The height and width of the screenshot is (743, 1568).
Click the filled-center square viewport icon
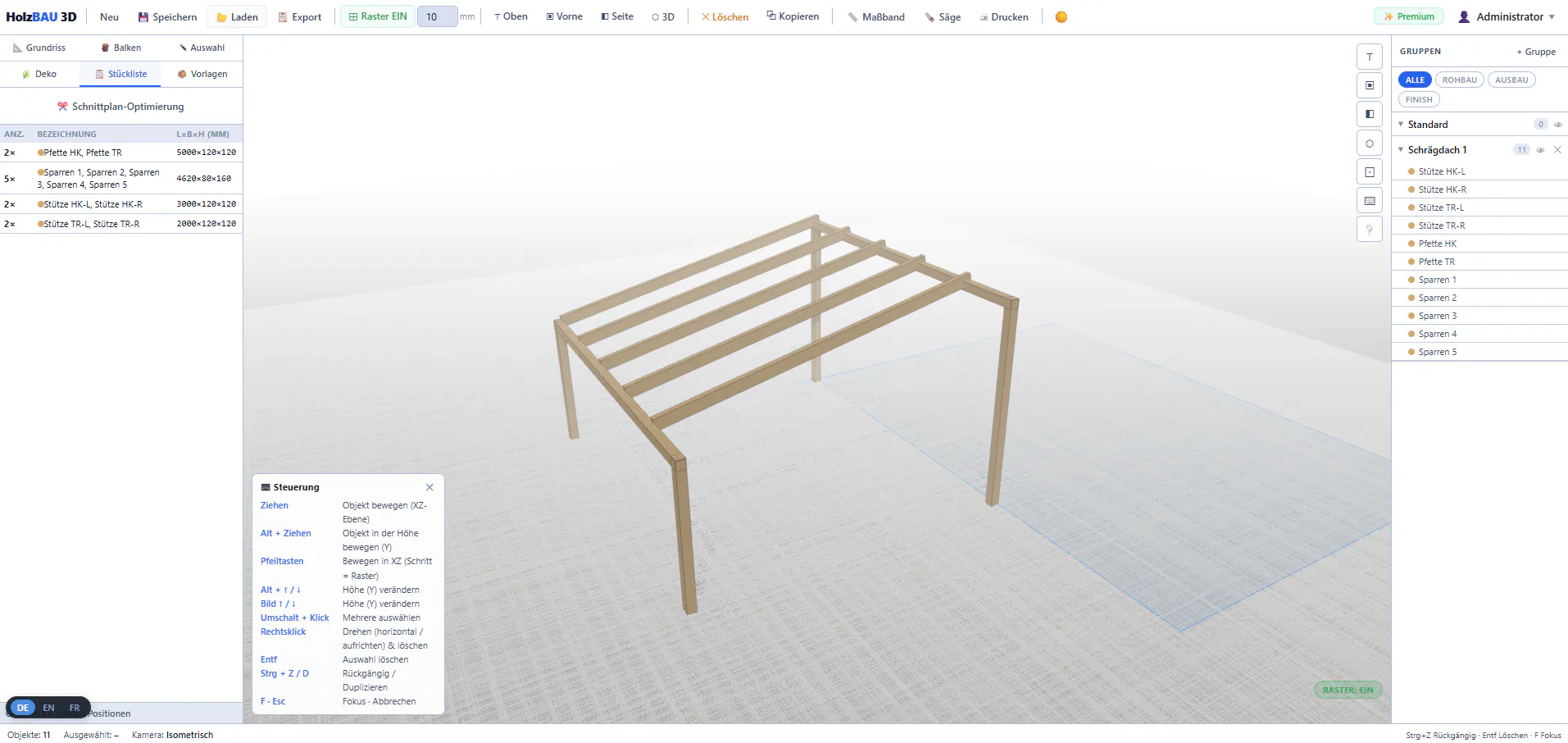pos(1370,85)
